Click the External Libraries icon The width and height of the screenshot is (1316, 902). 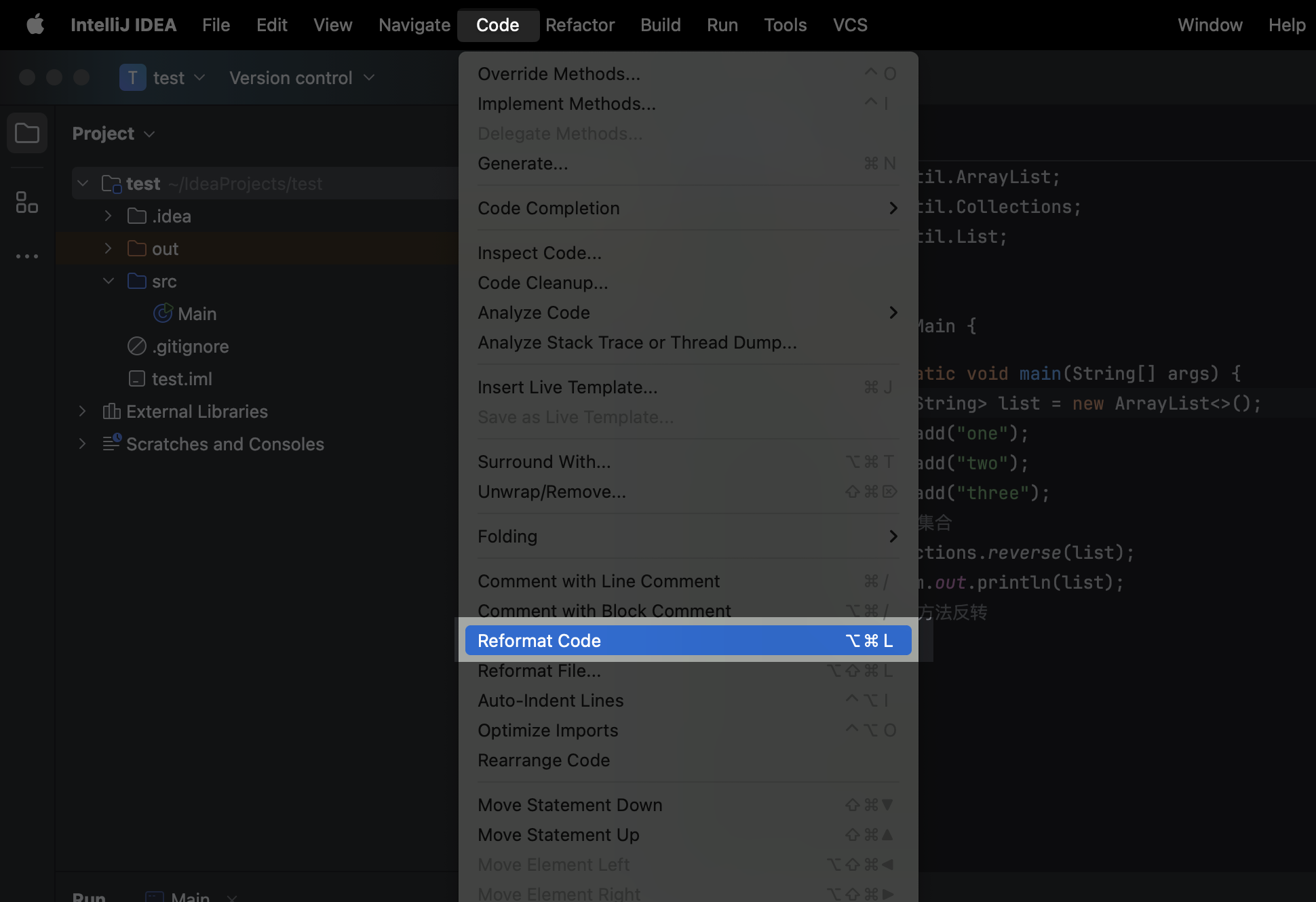coord(111,412)
